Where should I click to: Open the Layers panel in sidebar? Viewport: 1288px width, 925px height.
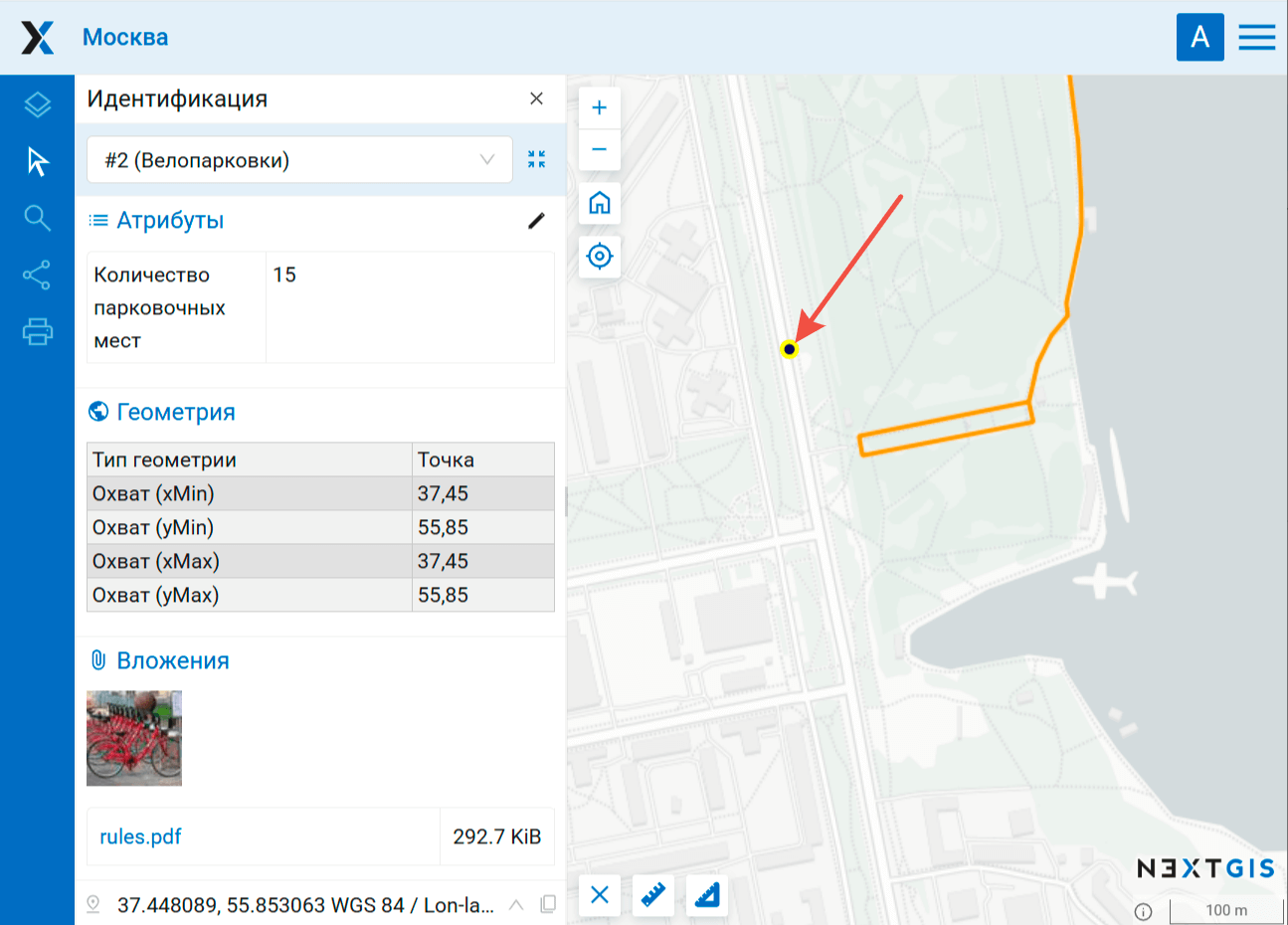click(37, 104)
